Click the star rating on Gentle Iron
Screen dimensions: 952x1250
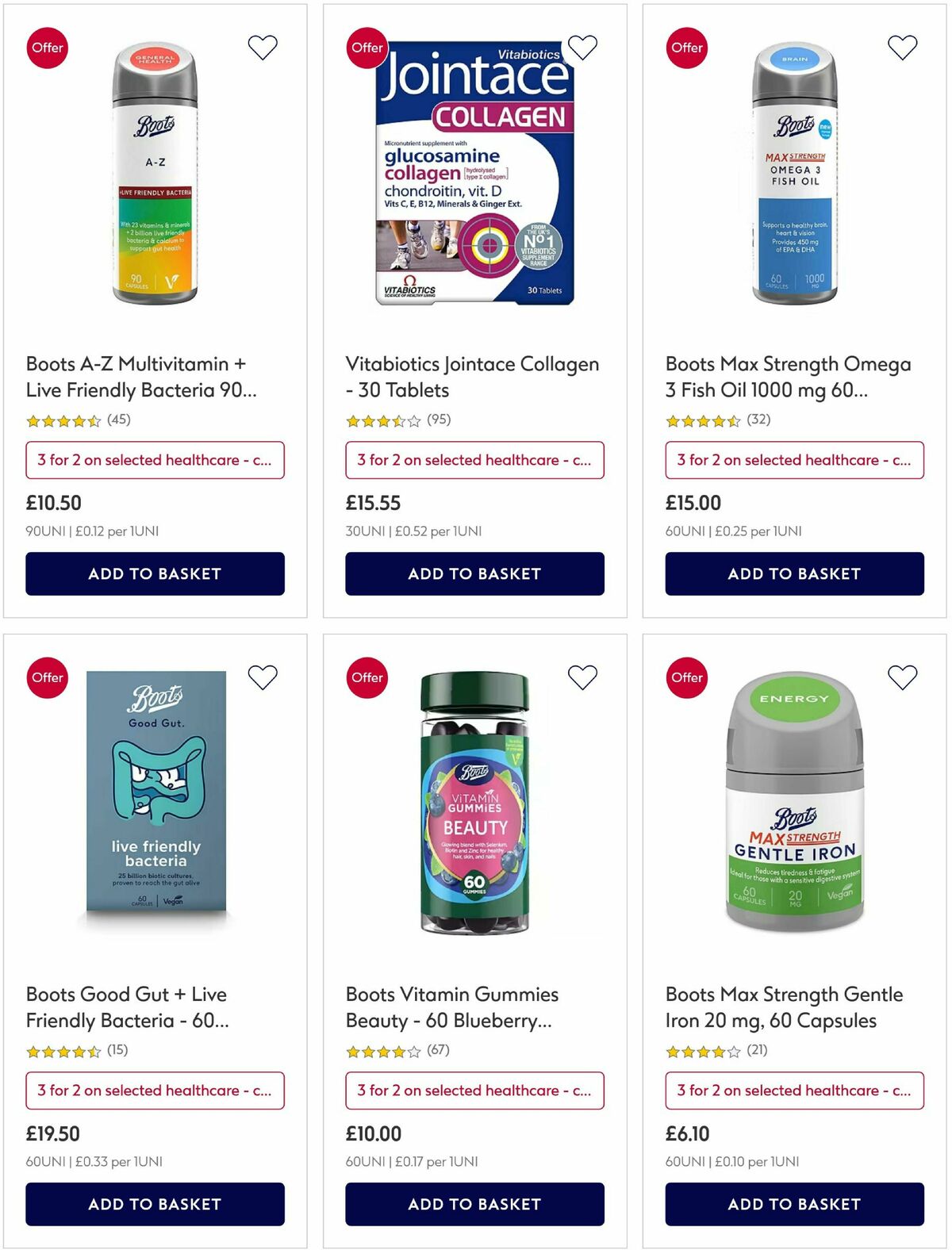698,1049
